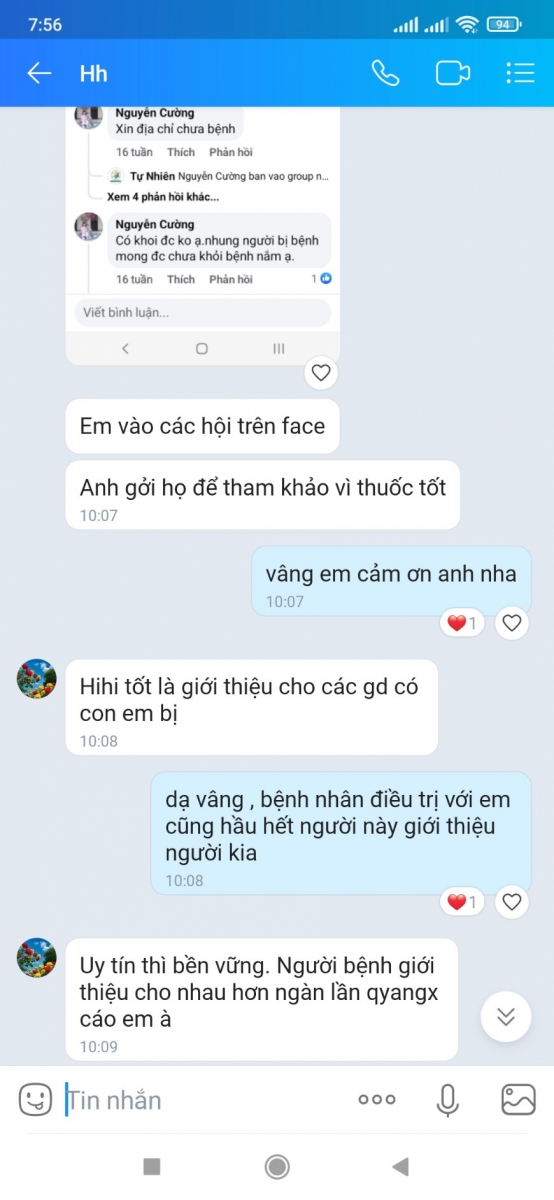Toggle heart on "vâng em cảm ơn anh nha" message
The width and height of the screenshot is (554, 1200).
point(512,623)
